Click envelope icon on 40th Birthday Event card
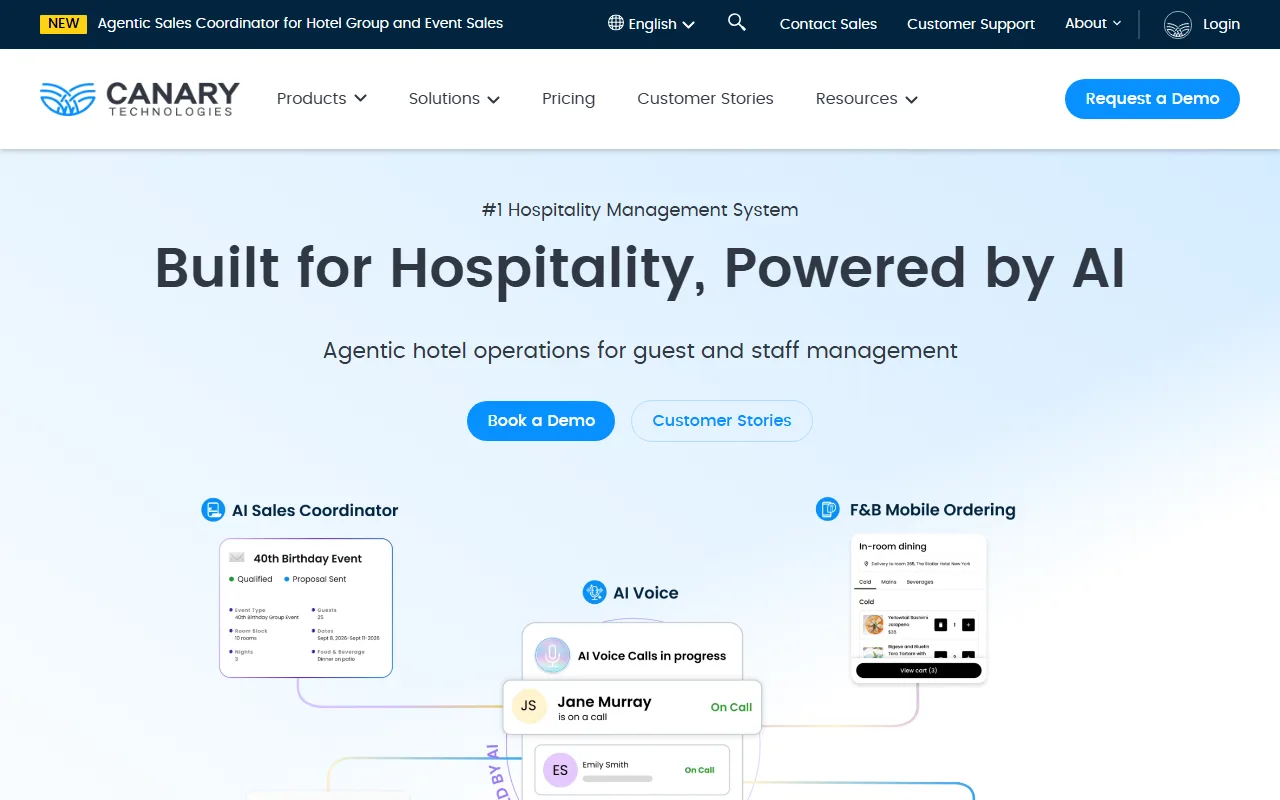Viewport: 1280px width, 800px height. click(237, 558)
